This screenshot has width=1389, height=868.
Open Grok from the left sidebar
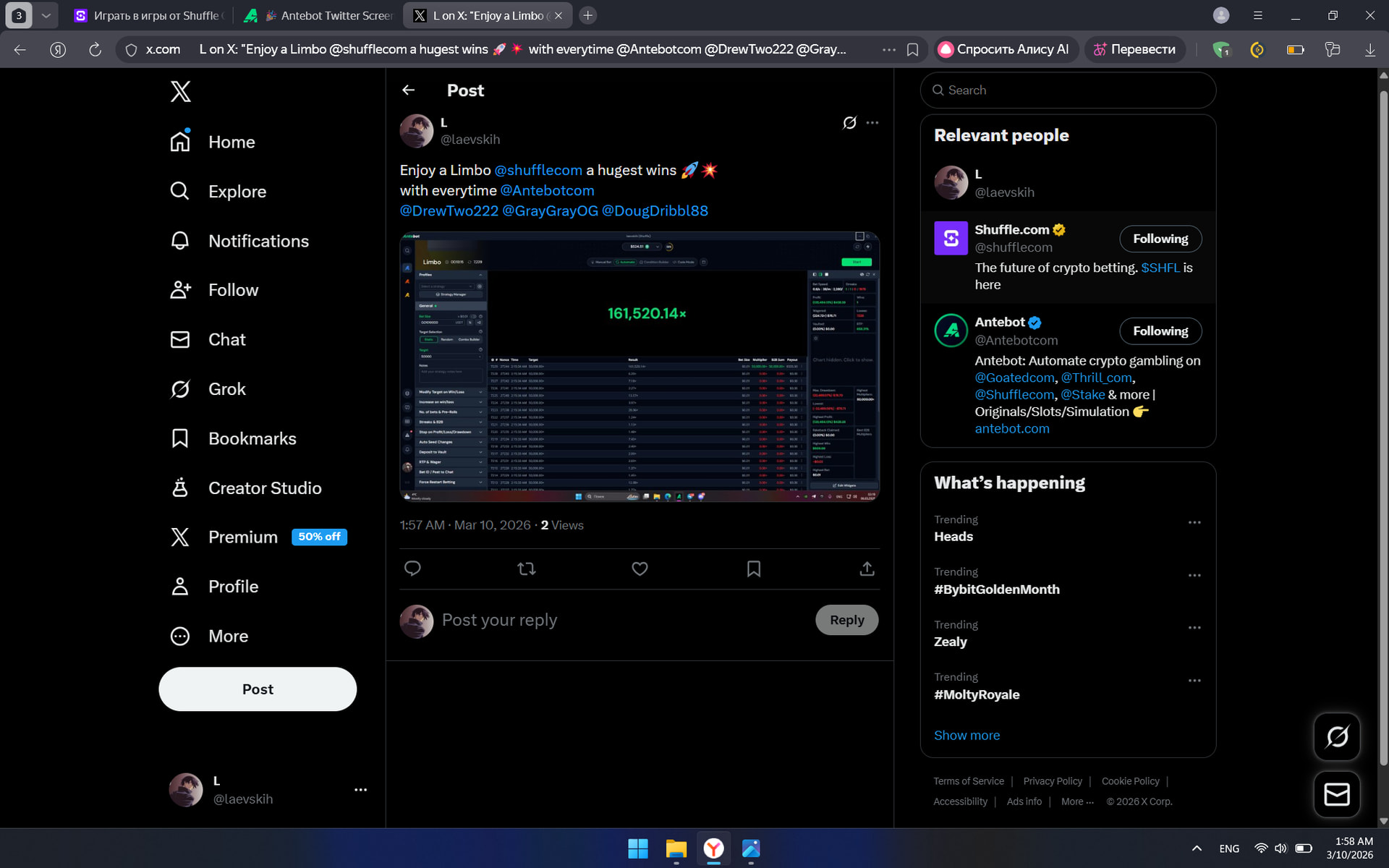tap(226, 389)
